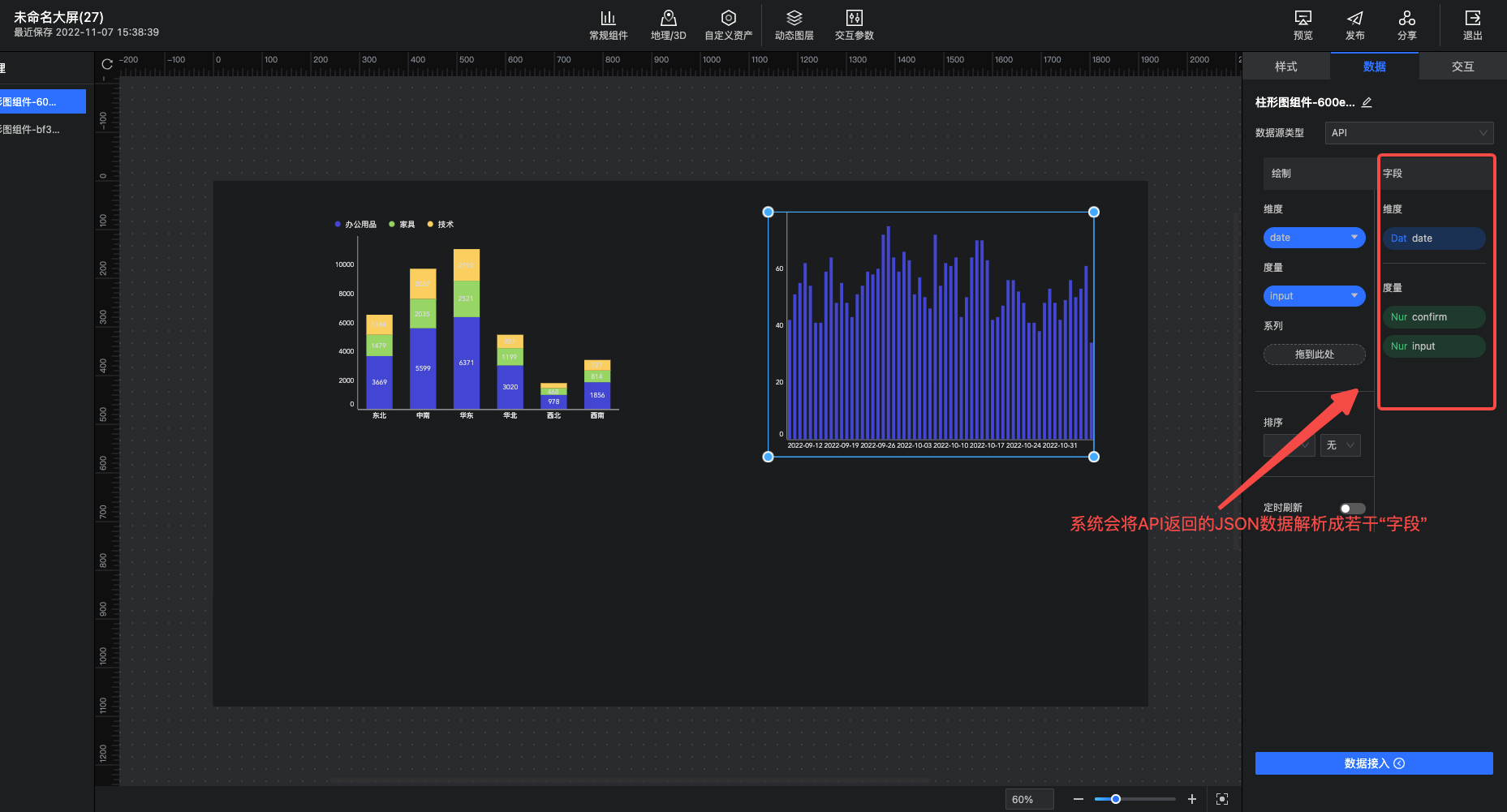The height and width of the screenshot is (812, 1507).
Task: Click the 数据接入 data access button
Action: (x=1373, y=763)
